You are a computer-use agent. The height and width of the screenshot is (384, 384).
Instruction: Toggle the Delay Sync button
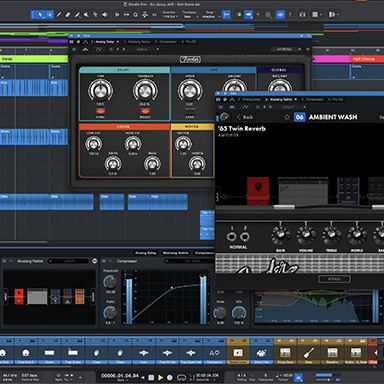100,111
